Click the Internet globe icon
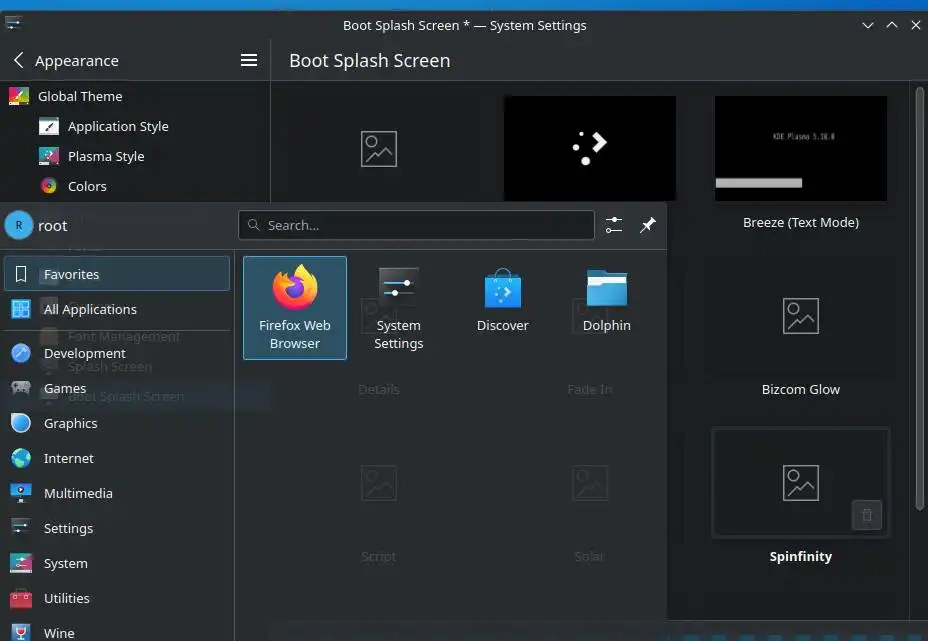 (21, 458)
